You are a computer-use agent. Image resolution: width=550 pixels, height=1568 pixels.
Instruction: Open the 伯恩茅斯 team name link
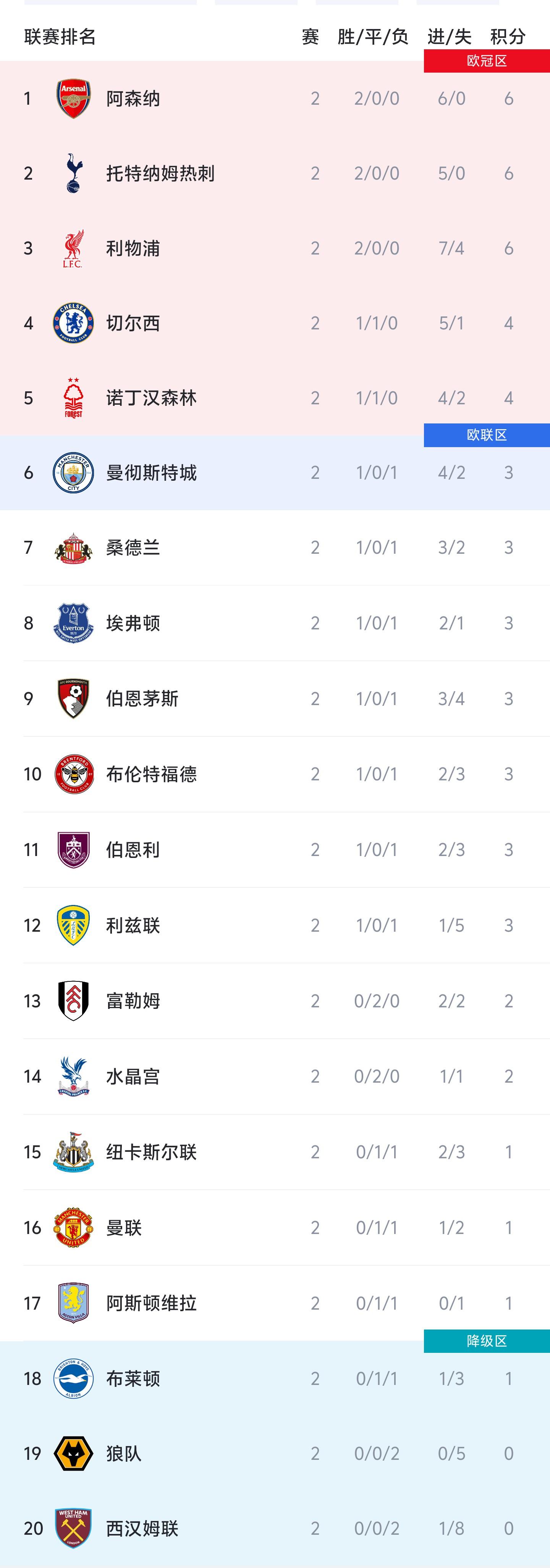142,698
